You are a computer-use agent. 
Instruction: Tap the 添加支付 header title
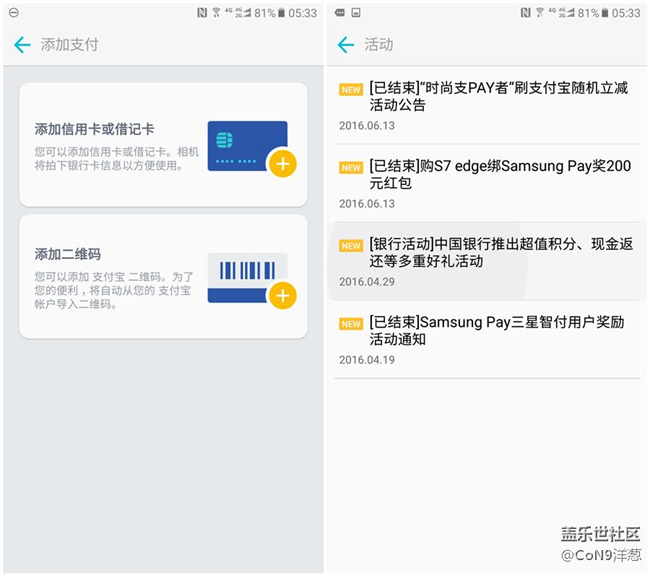click(x=70, y=45)
